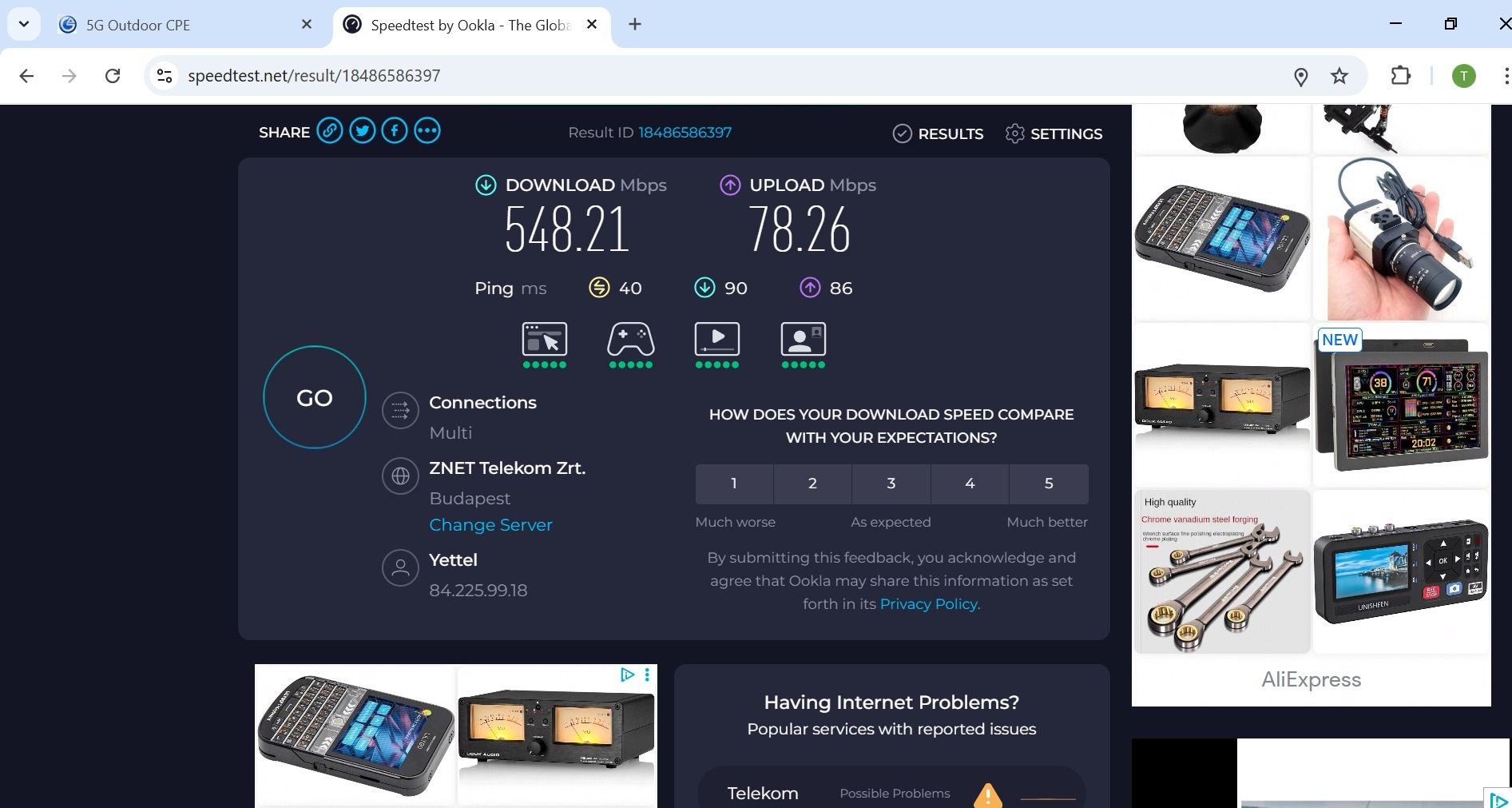Screen dimensions: 1512x808
Task: Rate download speed 3, As expected
Action: coord(891,484)
